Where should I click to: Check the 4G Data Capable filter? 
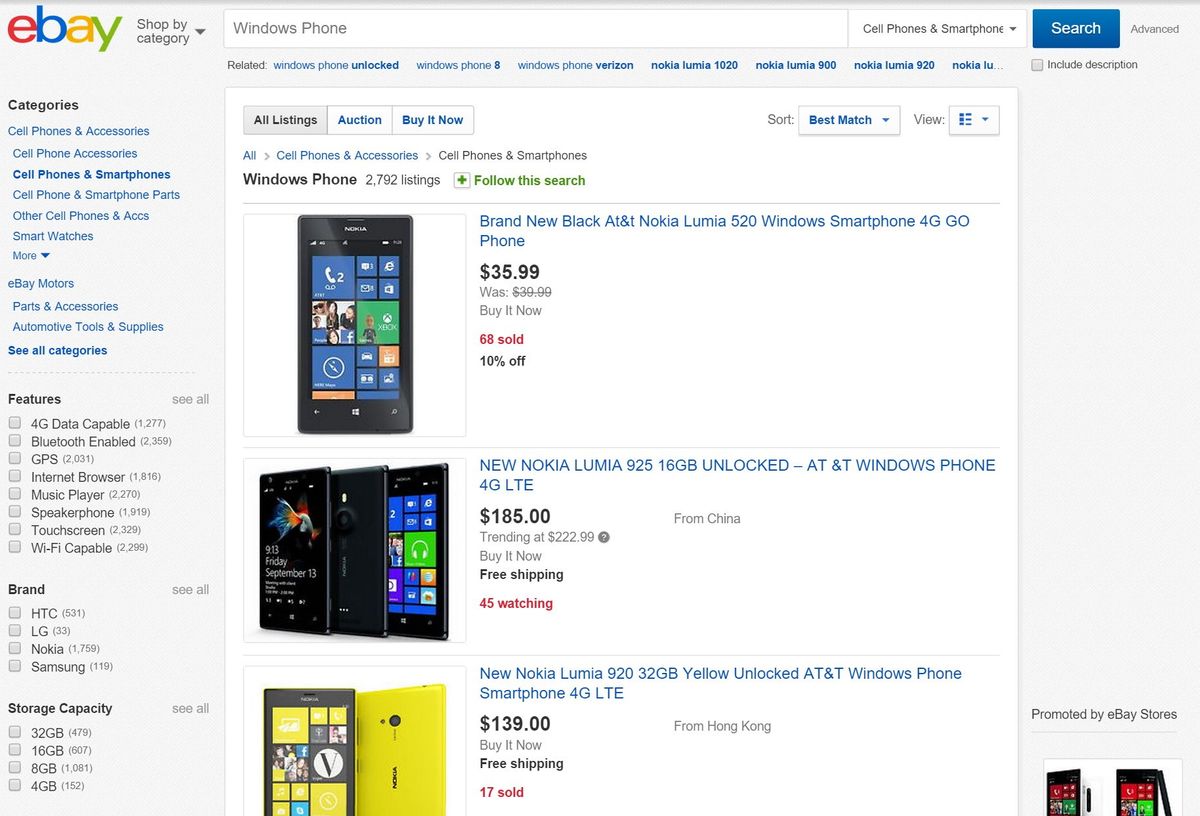click(14, 422)
